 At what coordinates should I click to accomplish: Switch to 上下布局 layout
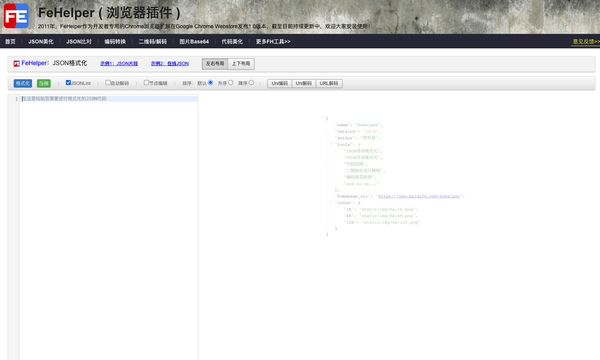[x=241, y=64]
